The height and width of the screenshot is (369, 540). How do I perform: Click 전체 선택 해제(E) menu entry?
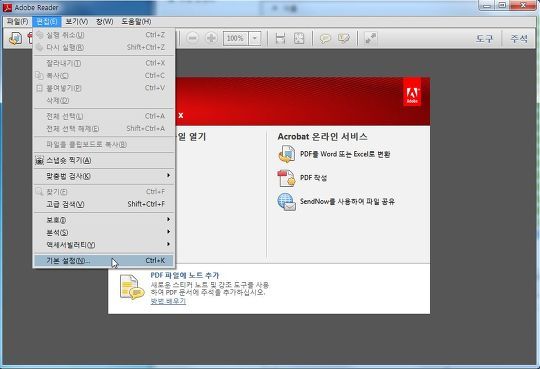pyautogui.click(x=104, y=129)
